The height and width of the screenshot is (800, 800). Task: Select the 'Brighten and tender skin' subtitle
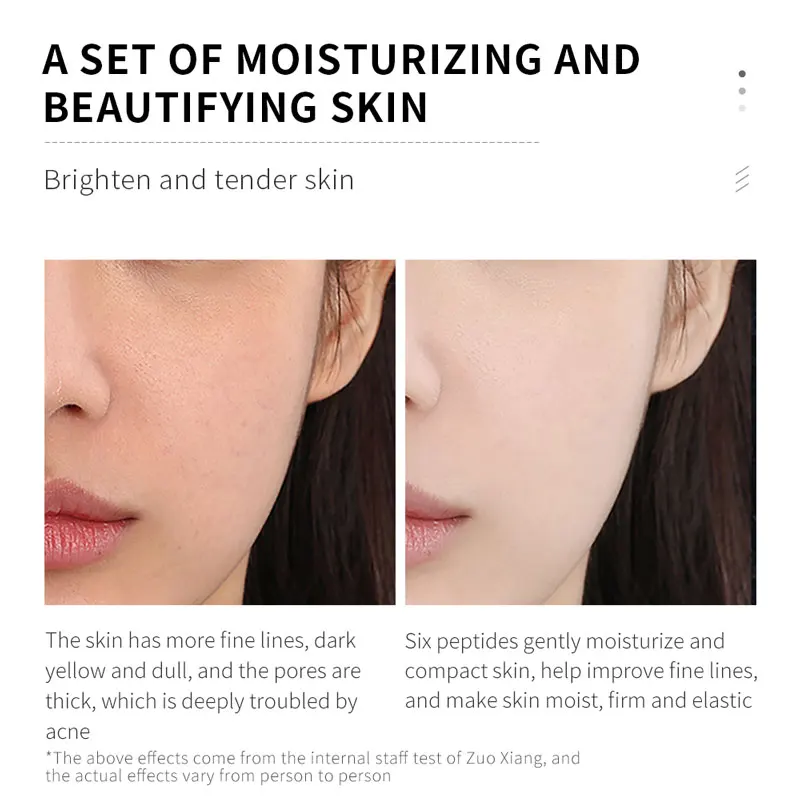point(199,180)
